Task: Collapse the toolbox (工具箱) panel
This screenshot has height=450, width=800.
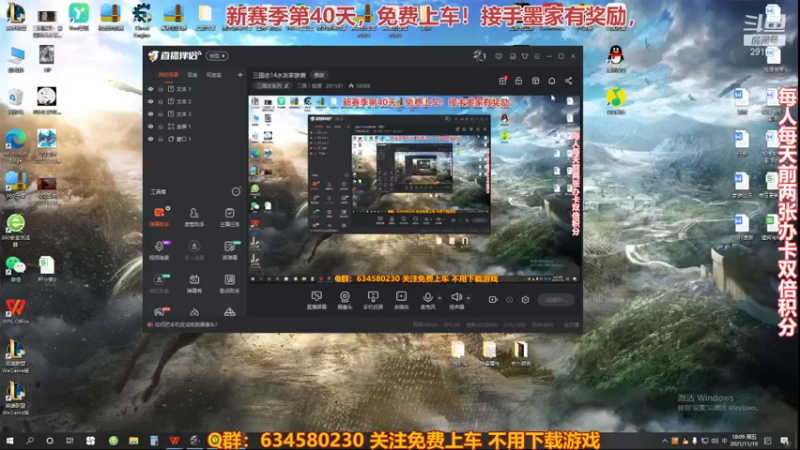Action: point(236,192)
